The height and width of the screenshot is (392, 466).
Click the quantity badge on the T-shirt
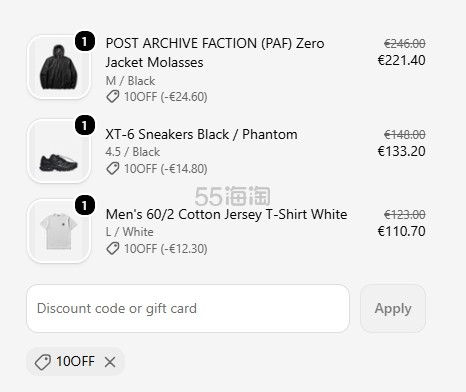tap(85, 205)
